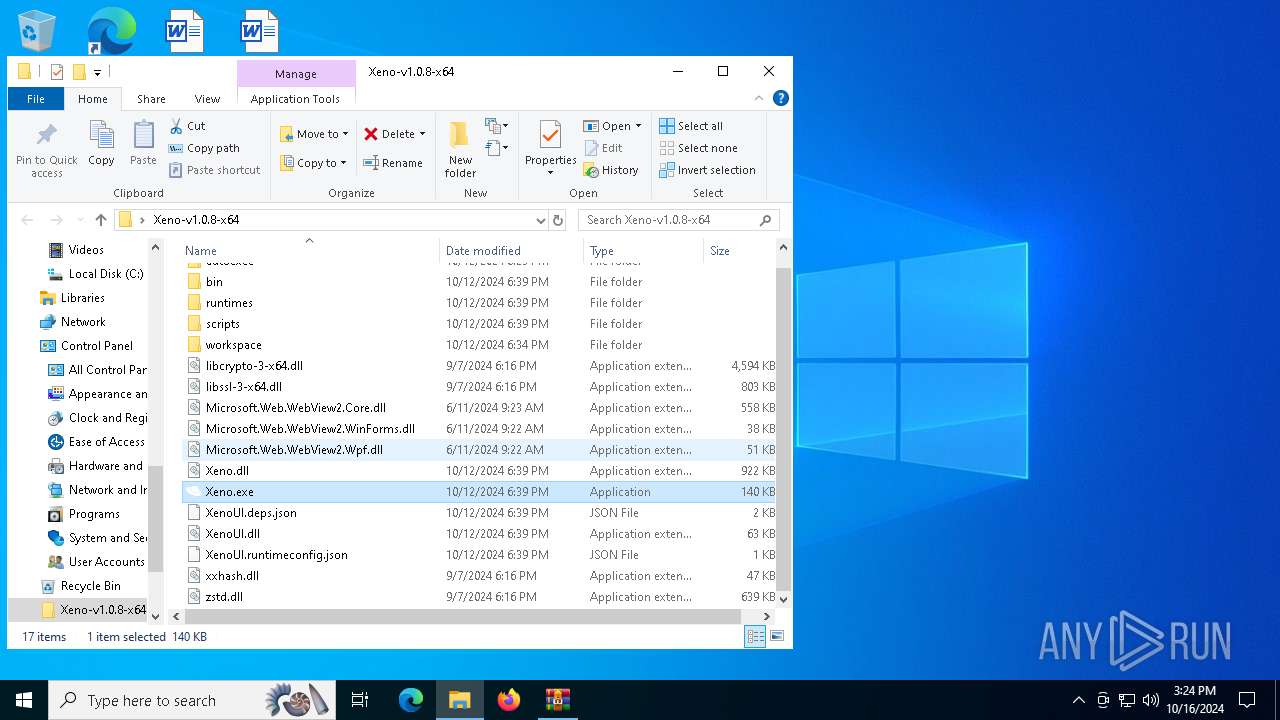The width and height of the screenshot is (1280, 720).
Task: Open the File tab
Action: point(36,99)
